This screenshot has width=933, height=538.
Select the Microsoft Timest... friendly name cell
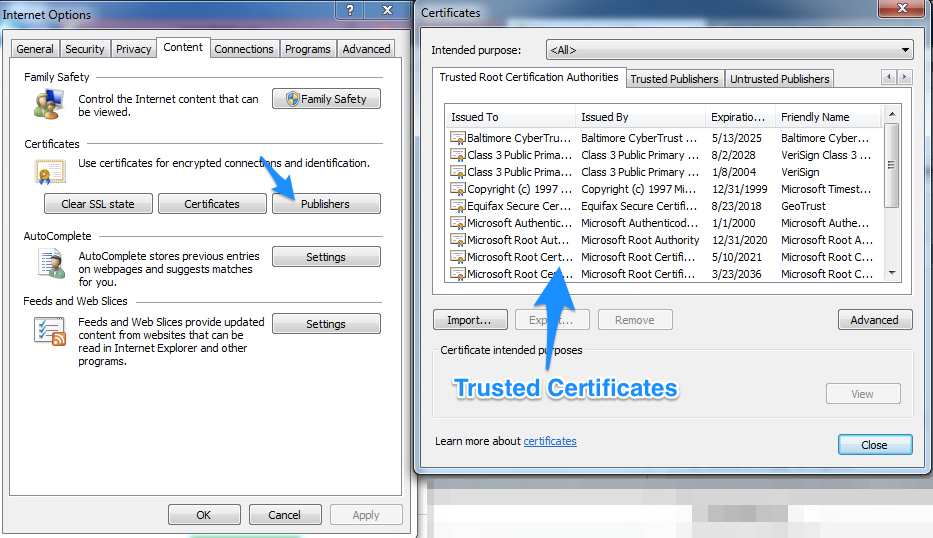tap(826, 189)
